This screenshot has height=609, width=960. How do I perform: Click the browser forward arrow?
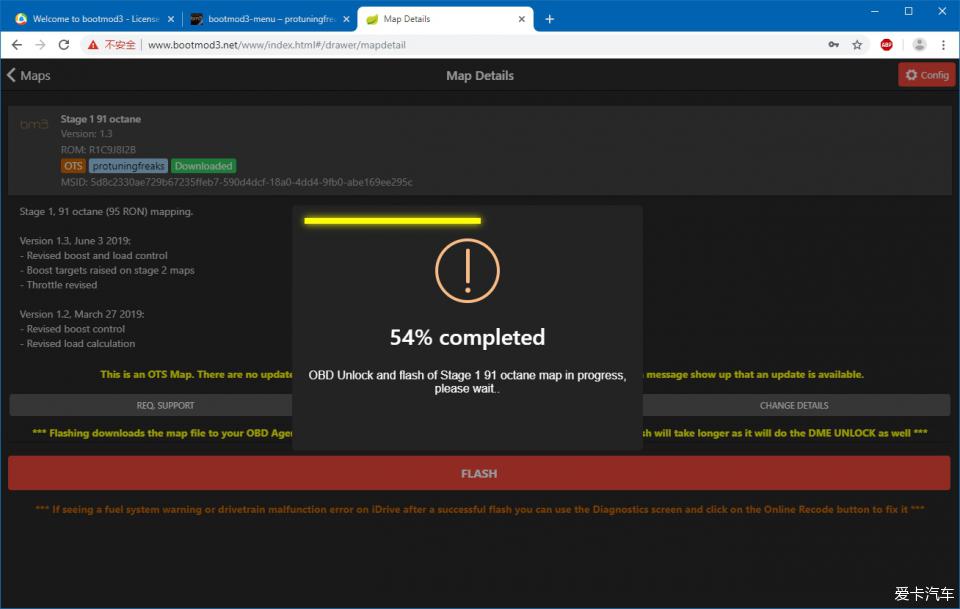coord(40,45)
